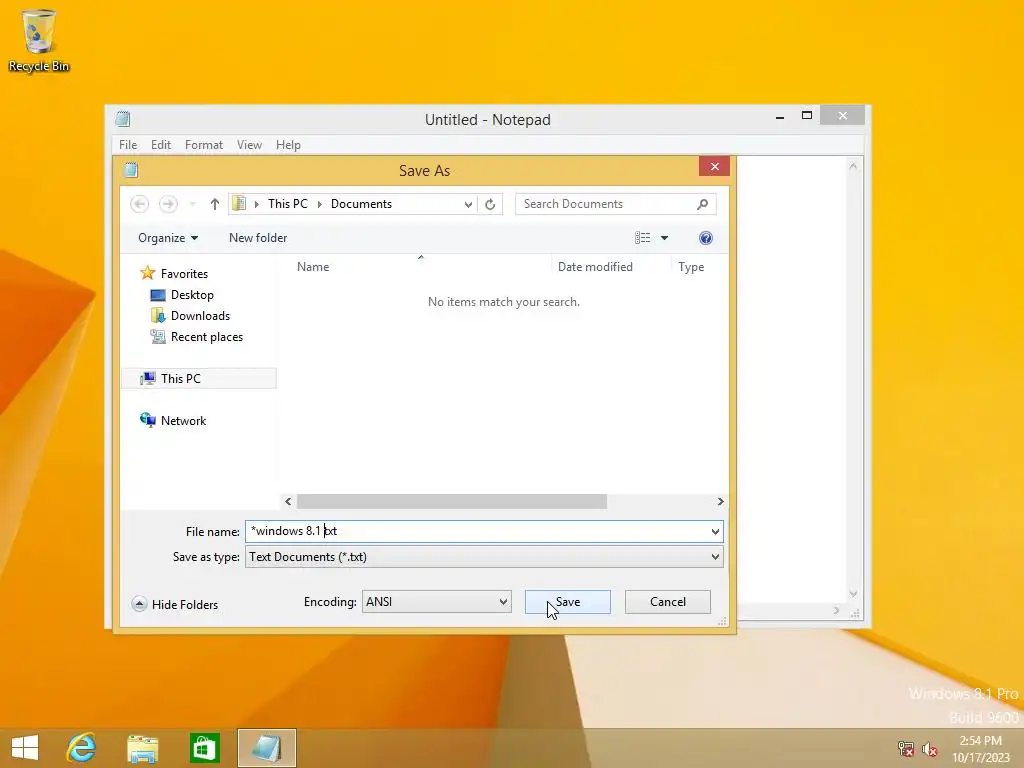Open previous locations dropdown in address bar
1024x768 pixels.
click(x=468, y=204)
